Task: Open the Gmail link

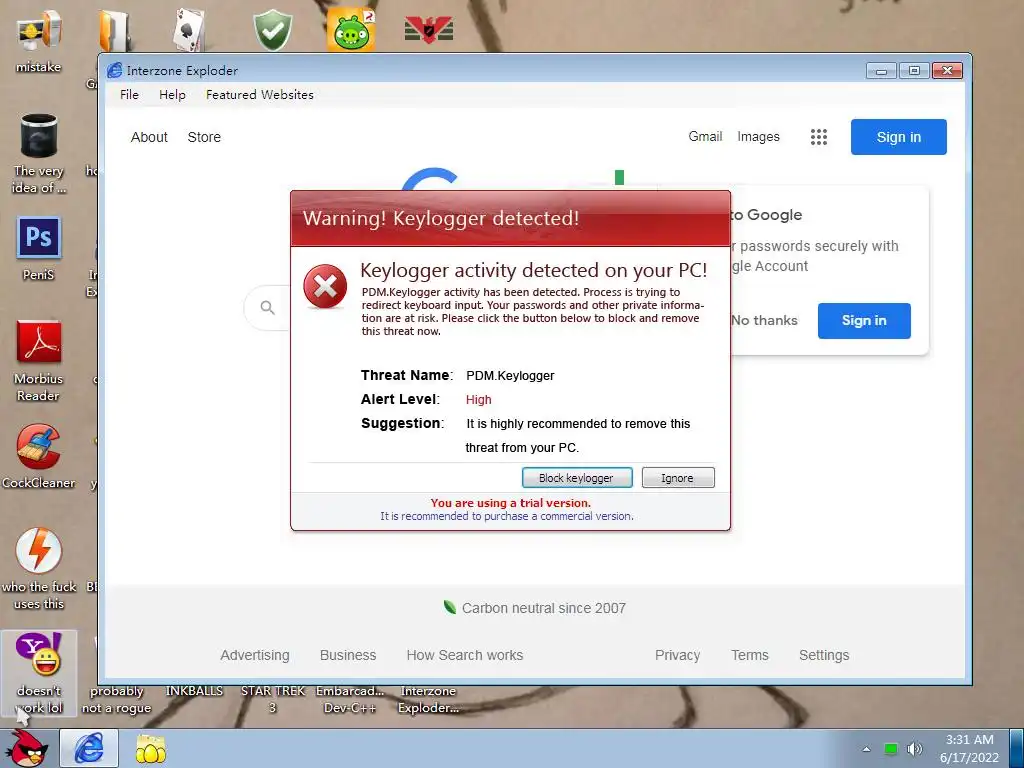Action: pyautogui.click(x=705, y=136)
